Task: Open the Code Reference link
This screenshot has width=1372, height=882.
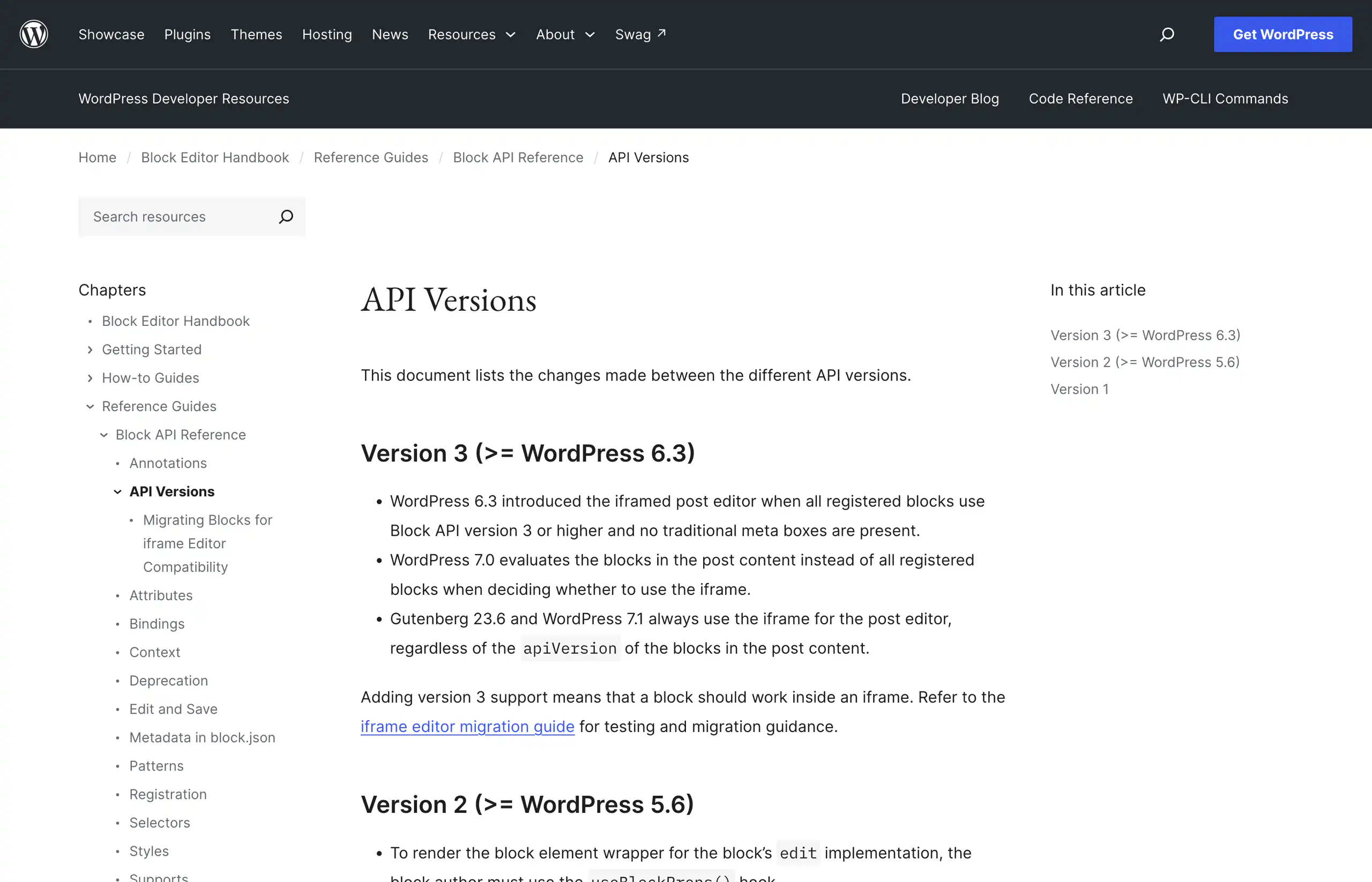Action: (x=1080, y=99)
